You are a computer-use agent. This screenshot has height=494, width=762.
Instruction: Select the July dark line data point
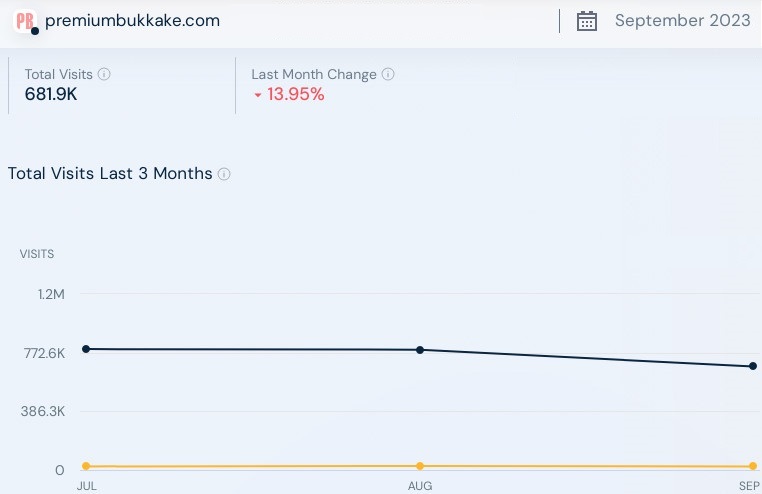click(86, 349)
